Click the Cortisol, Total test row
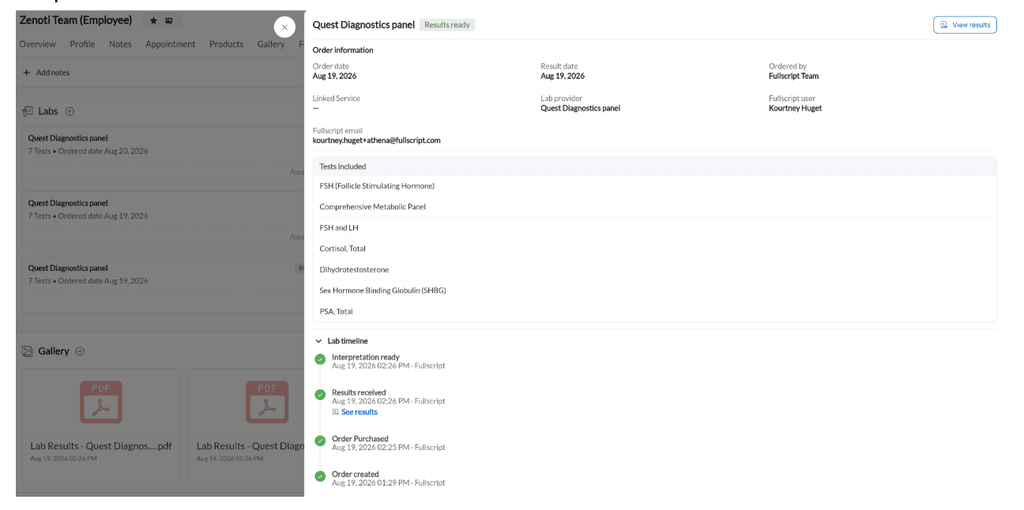This screenshot has height=510, width=1024. (x=654, y=249)
